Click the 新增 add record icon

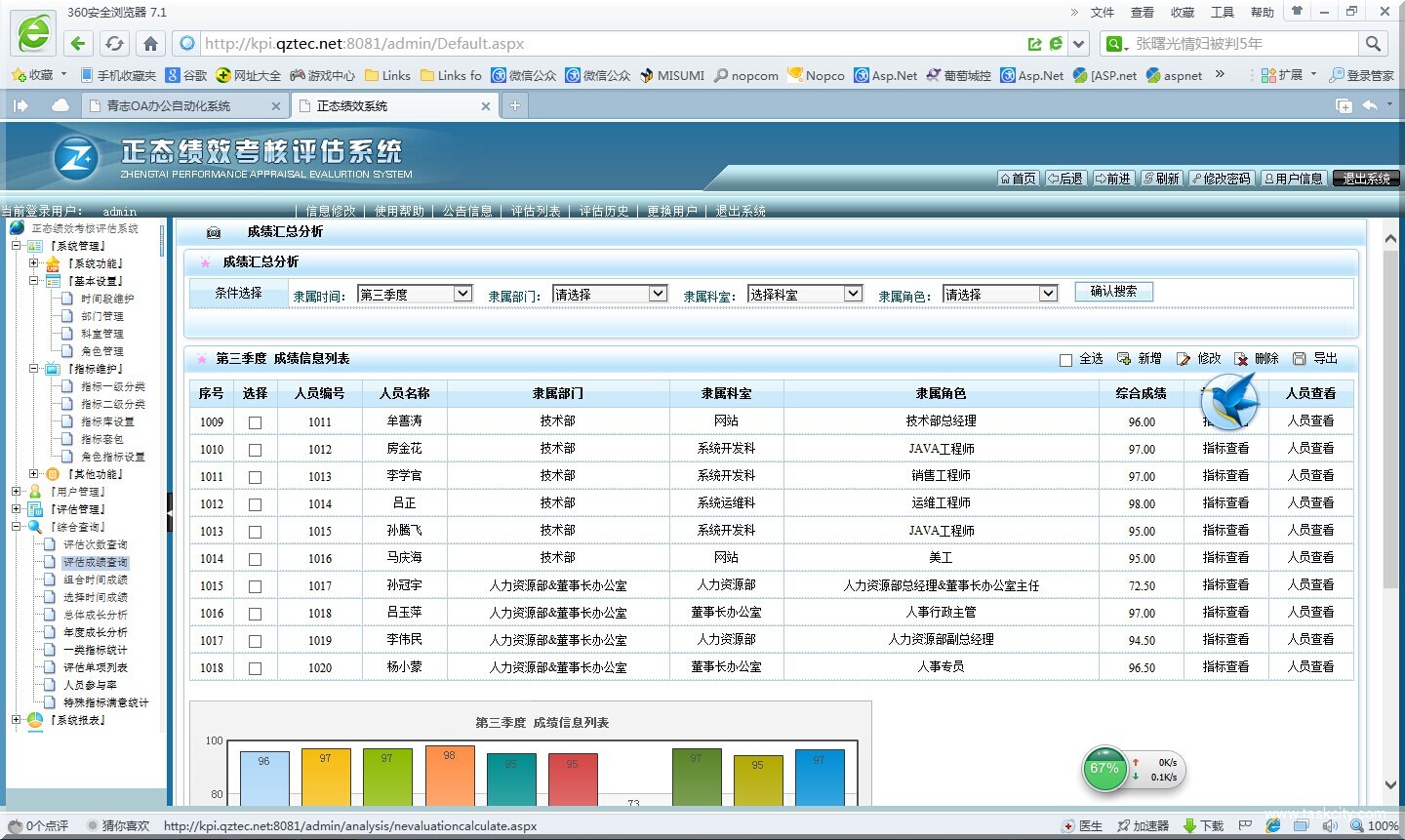pyautogui.click(x=1124, y=359)
